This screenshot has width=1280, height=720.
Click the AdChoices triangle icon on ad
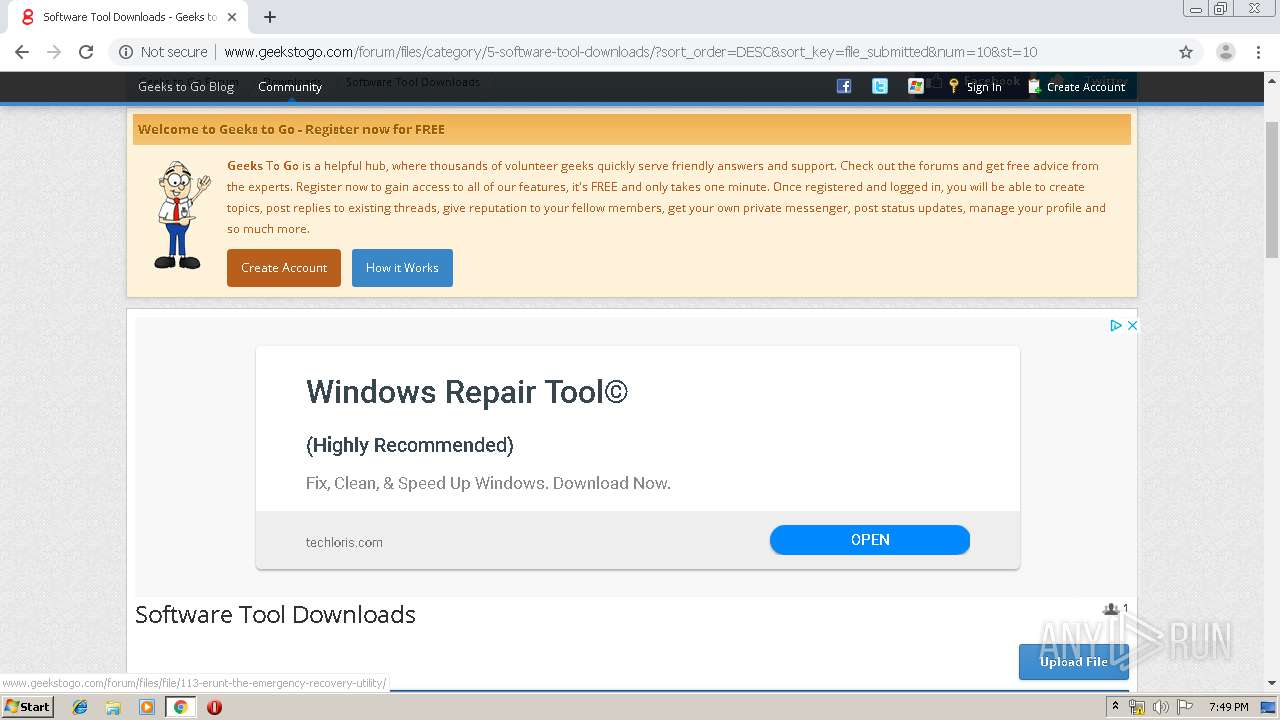(x=1116, y=325)
